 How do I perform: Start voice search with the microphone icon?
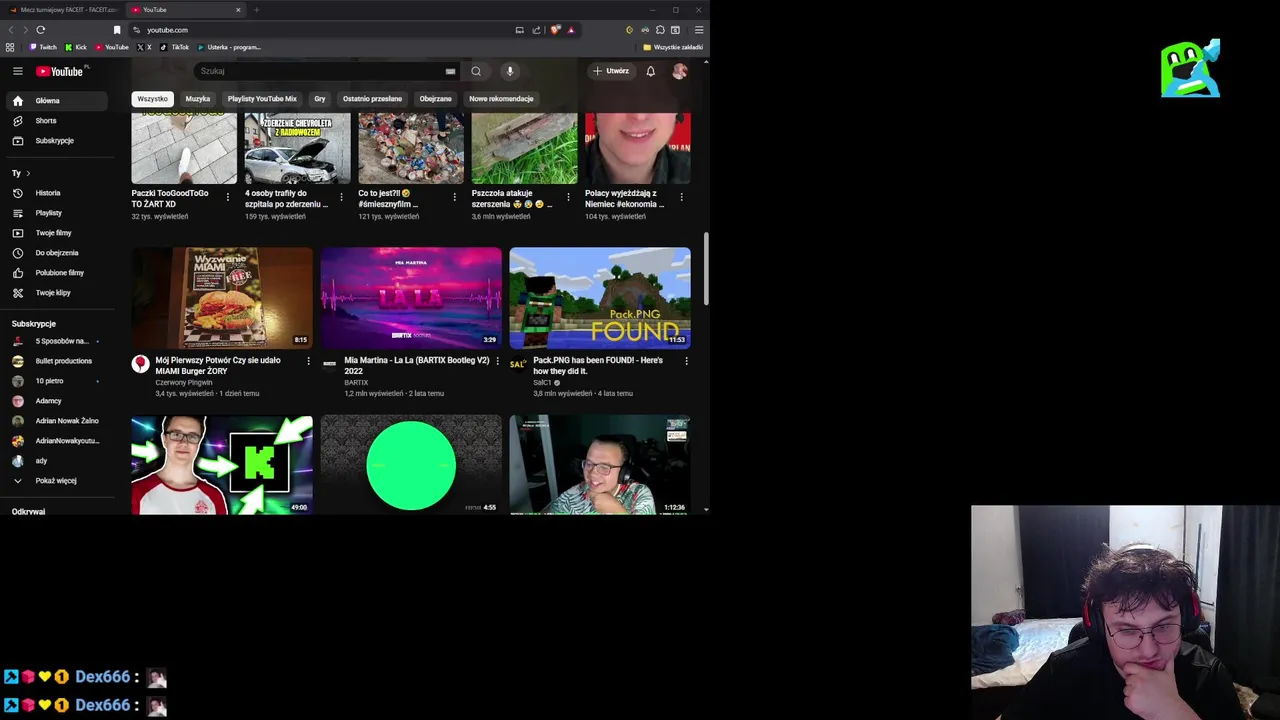click(x=510, y=71)
